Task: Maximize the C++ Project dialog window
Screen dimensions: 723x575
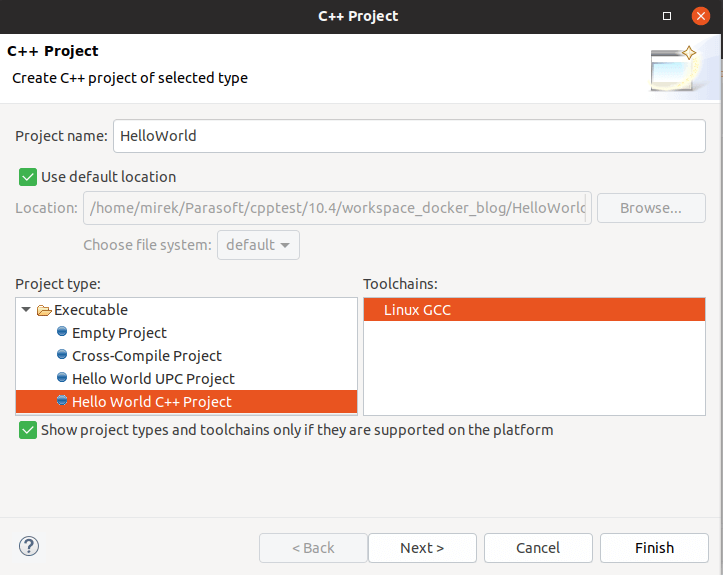Action: (x=667, y=16)
